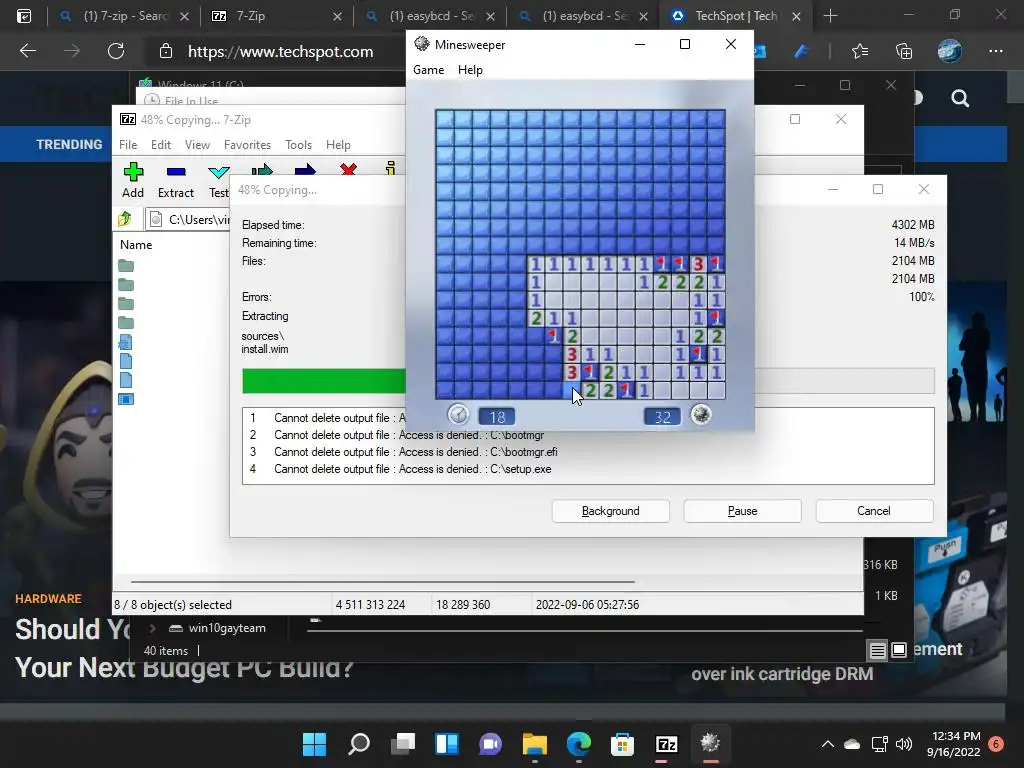This screenshot has height=768, width=1024.
Task: Open the notification count badge
Action: pos(996,744)
